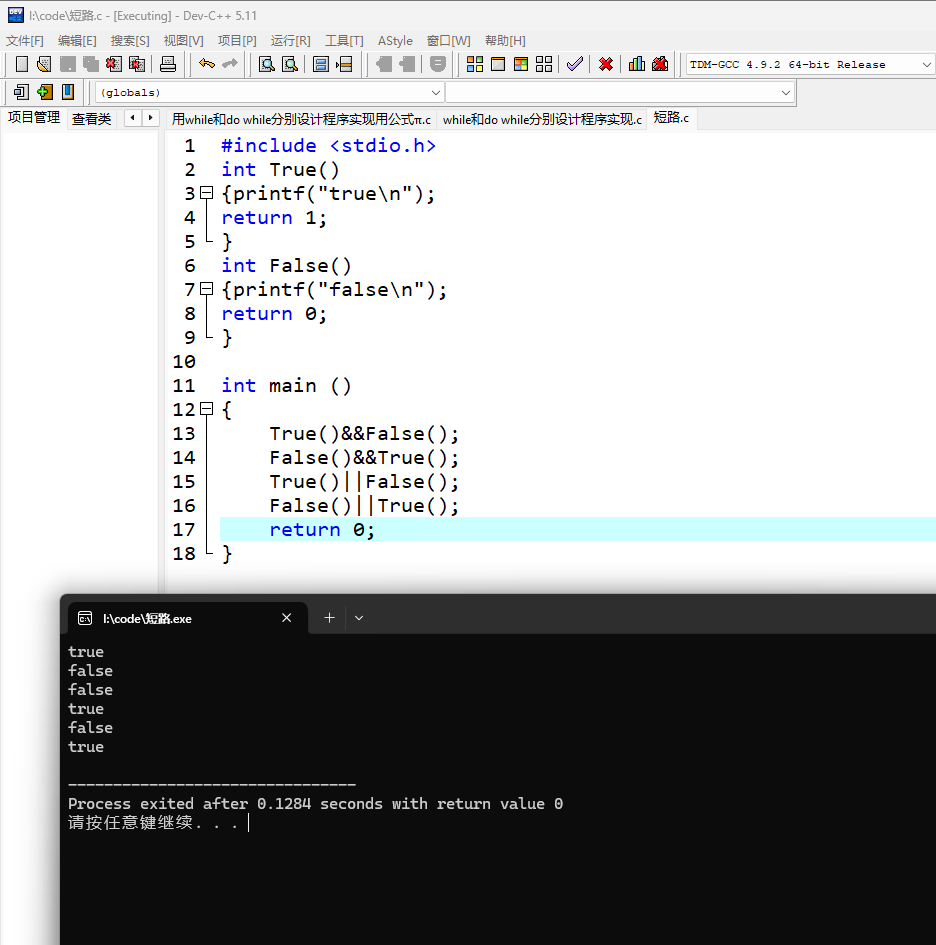Open the 项目[P] menu
936x945 pixels.
pos(237,41)
